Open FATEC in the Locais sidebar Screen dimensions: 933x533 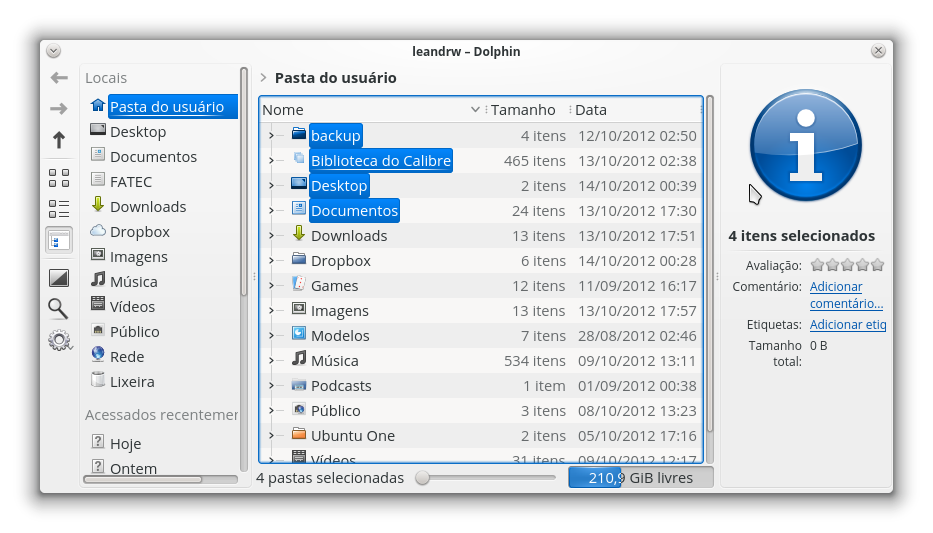tap(131, 181)
